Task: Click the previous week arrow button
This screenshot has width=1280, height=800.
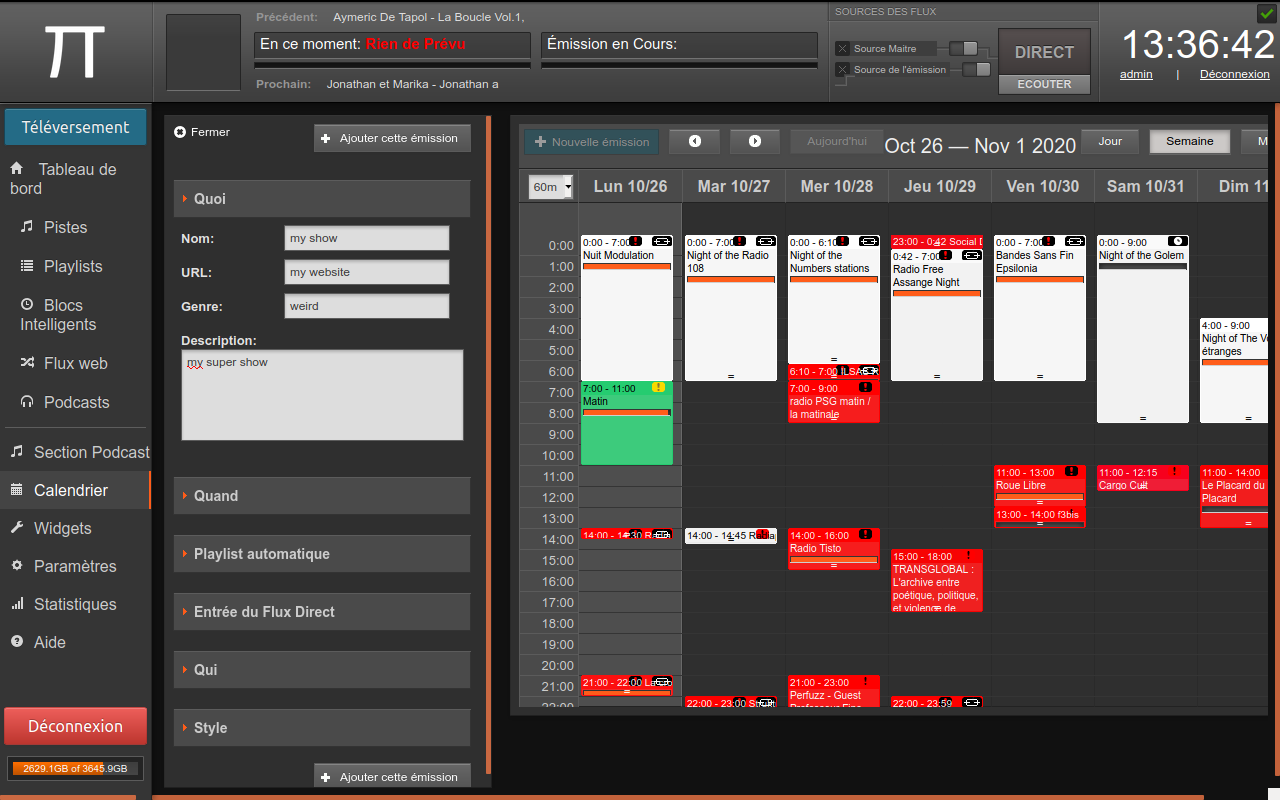Action: coord(694,141)
